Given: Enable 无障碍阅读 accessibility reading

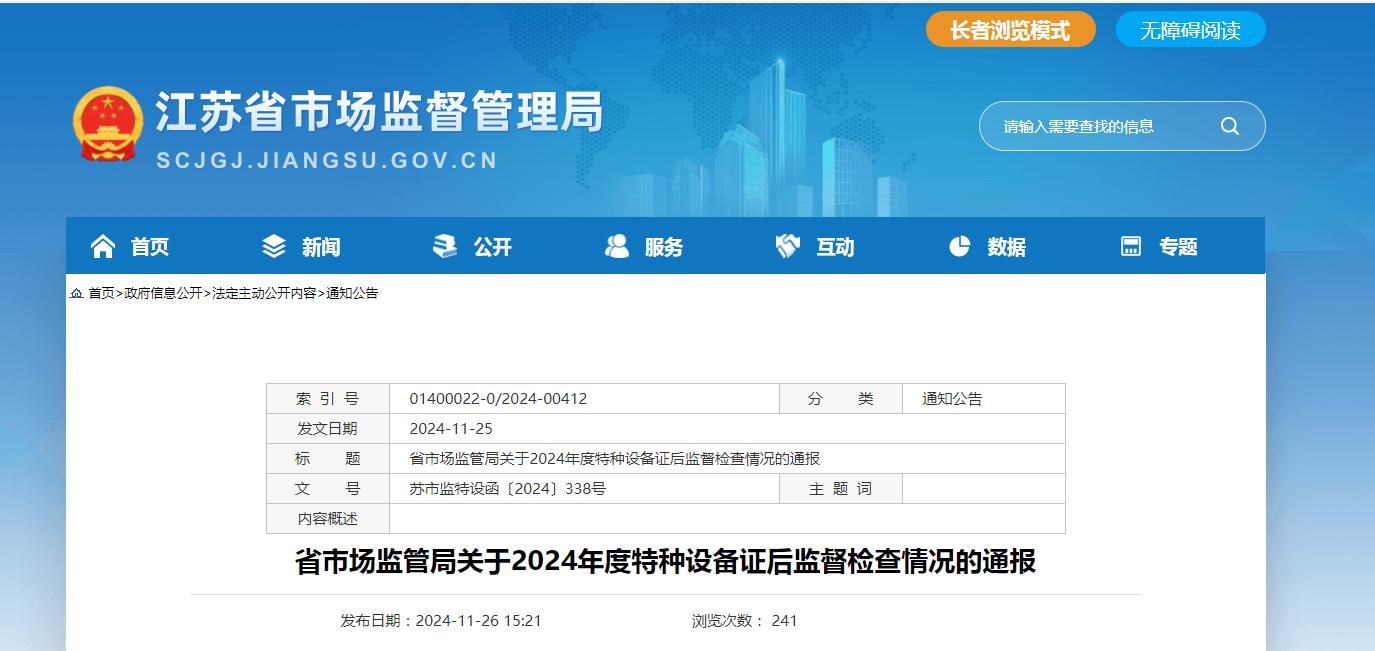Looking at the screenshot, I should click(1190, 30).
